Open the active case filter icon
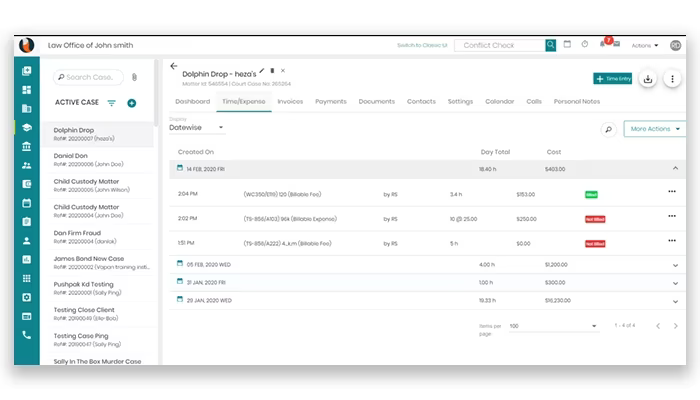The height and width of the screenshot is (400, 700). [112, 103]
